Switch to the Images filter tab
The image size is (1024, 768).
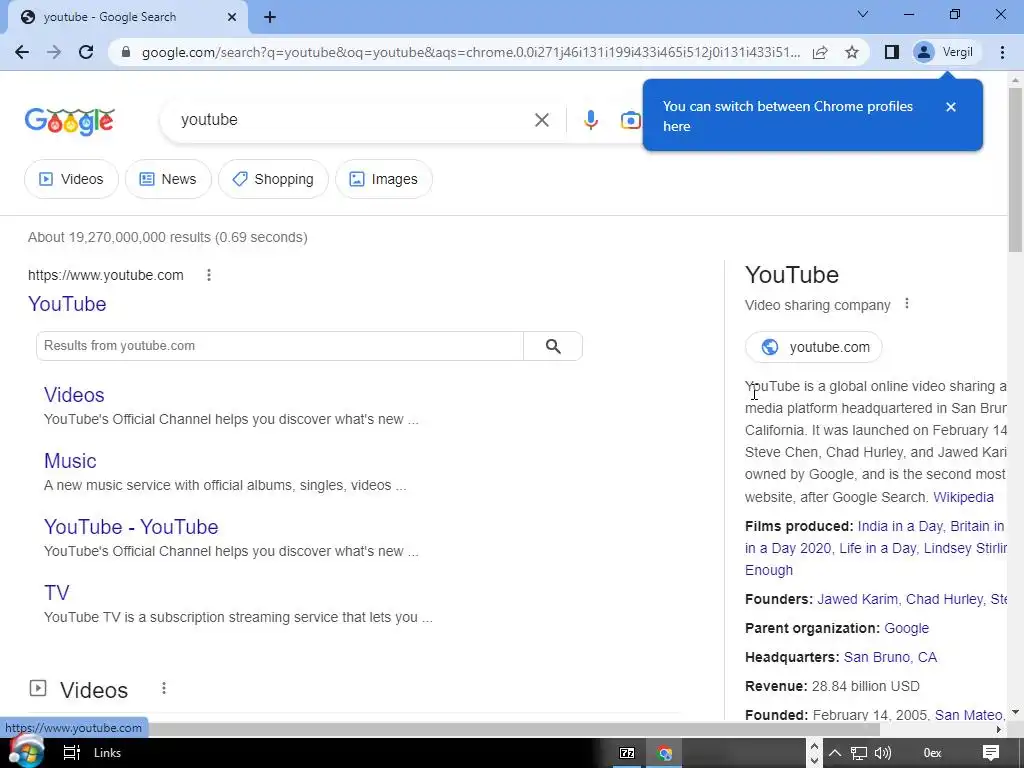tap(384, 179)
